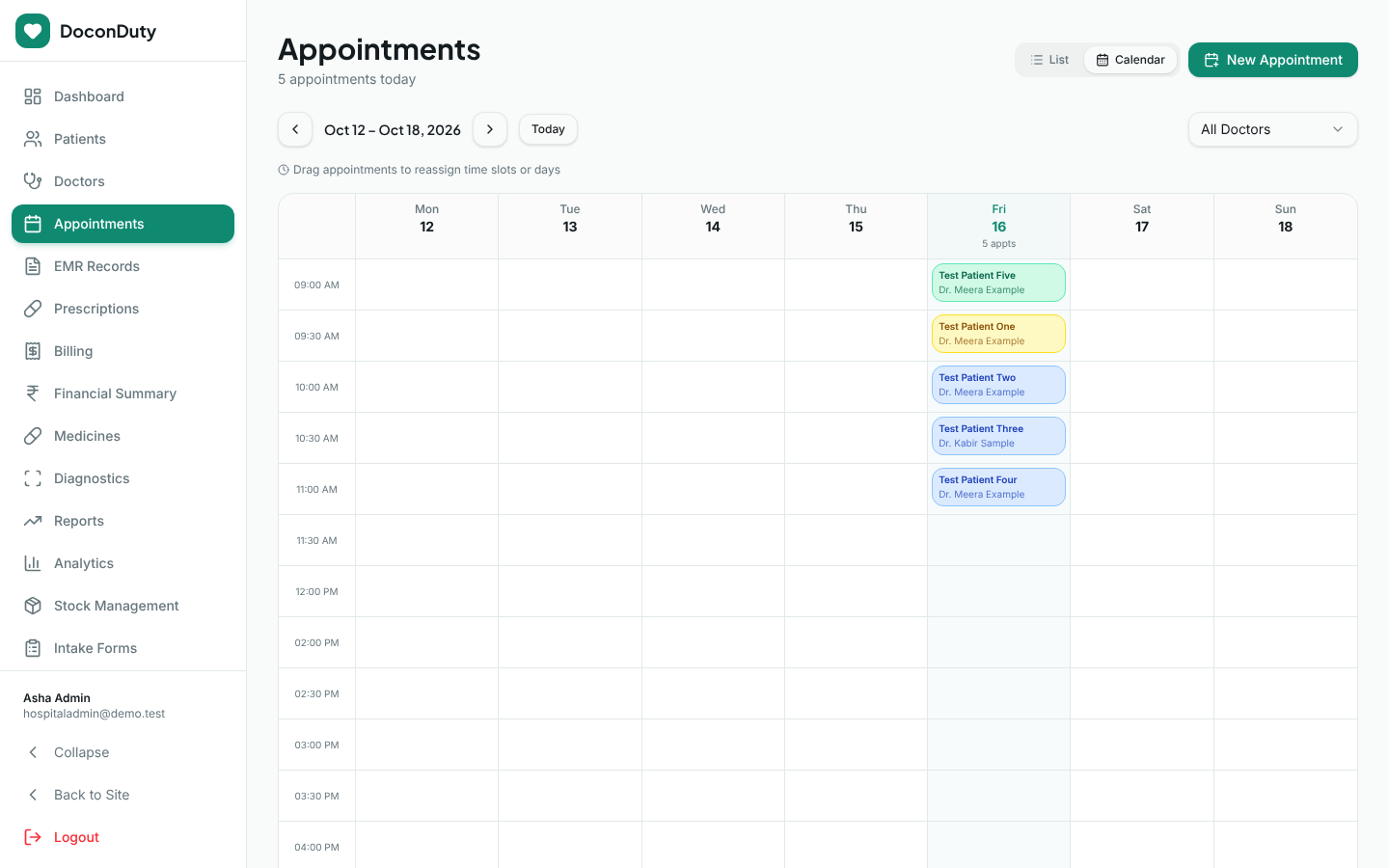Switch to List view
Viewport: 1389px width, 868px height.
pos(1049,60)
